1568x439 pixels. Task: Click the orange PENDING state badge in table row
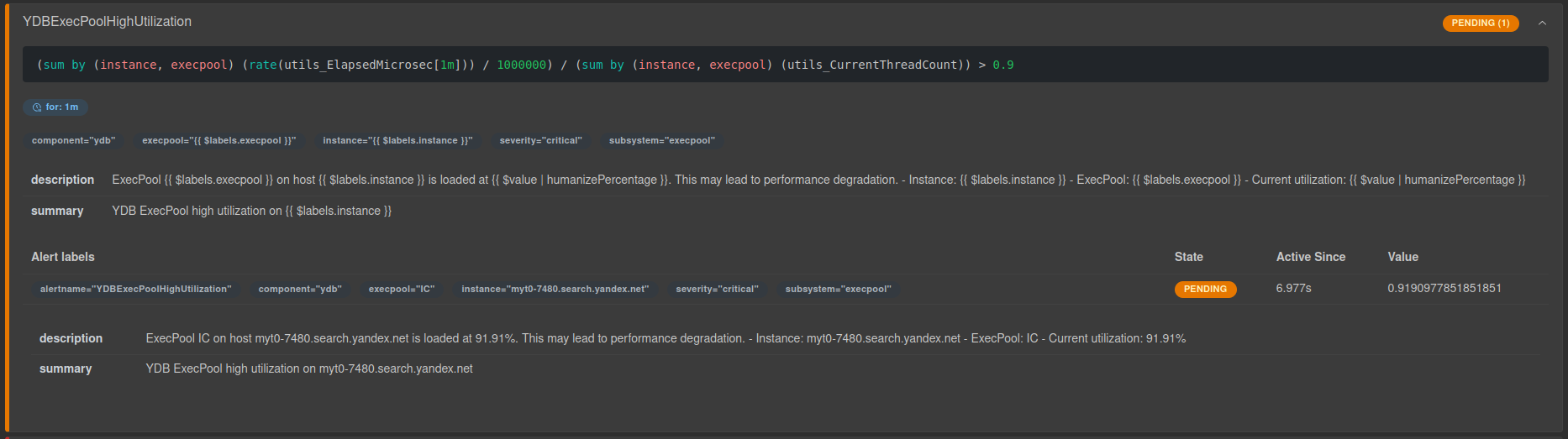(1205, 289)
